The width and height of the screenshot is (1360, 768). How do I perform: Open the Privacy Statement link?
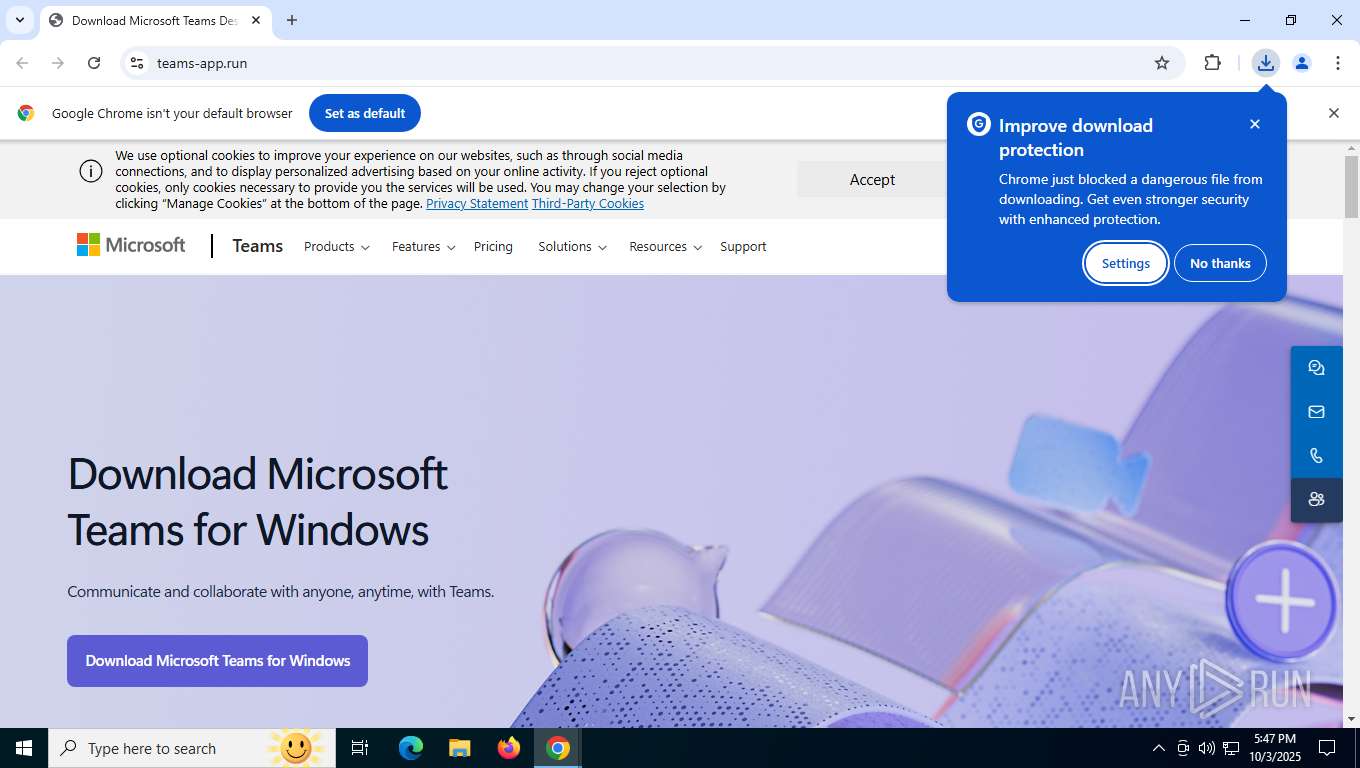pos(477,203)
